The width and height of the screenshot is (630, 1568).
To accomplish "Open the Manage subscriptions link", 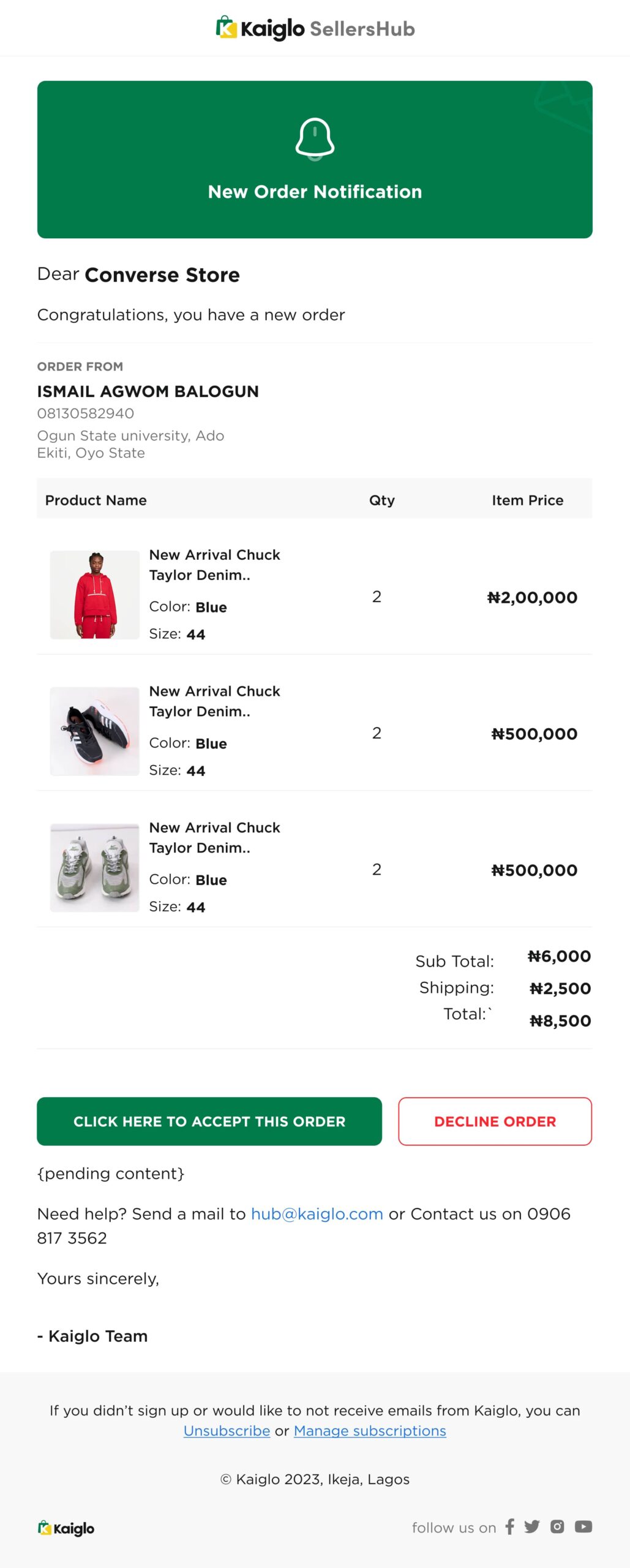I will pos(370,1431).
